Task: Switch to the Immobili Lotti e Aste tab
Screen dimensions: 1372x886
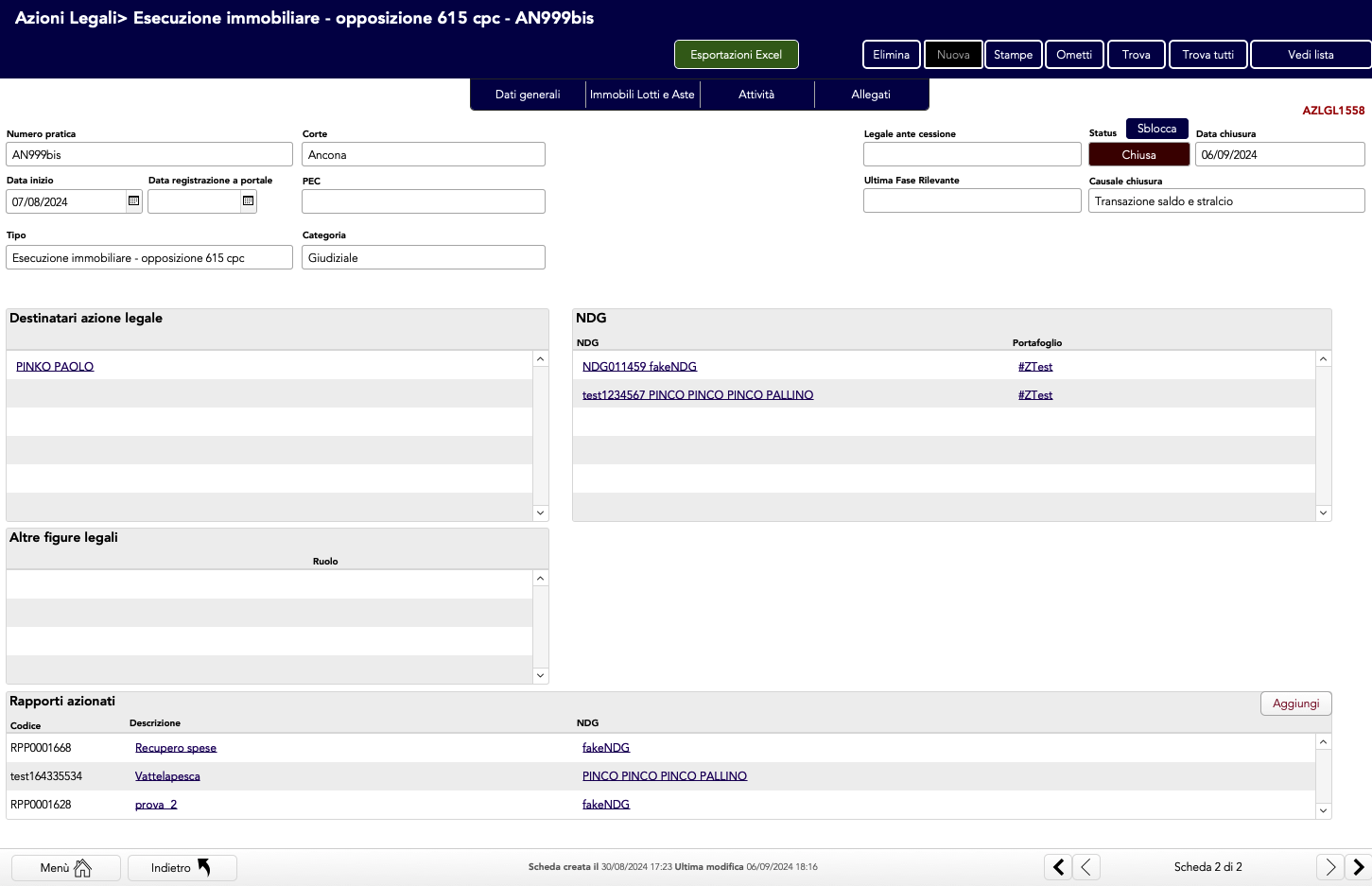Action: [x=642, y=95]
